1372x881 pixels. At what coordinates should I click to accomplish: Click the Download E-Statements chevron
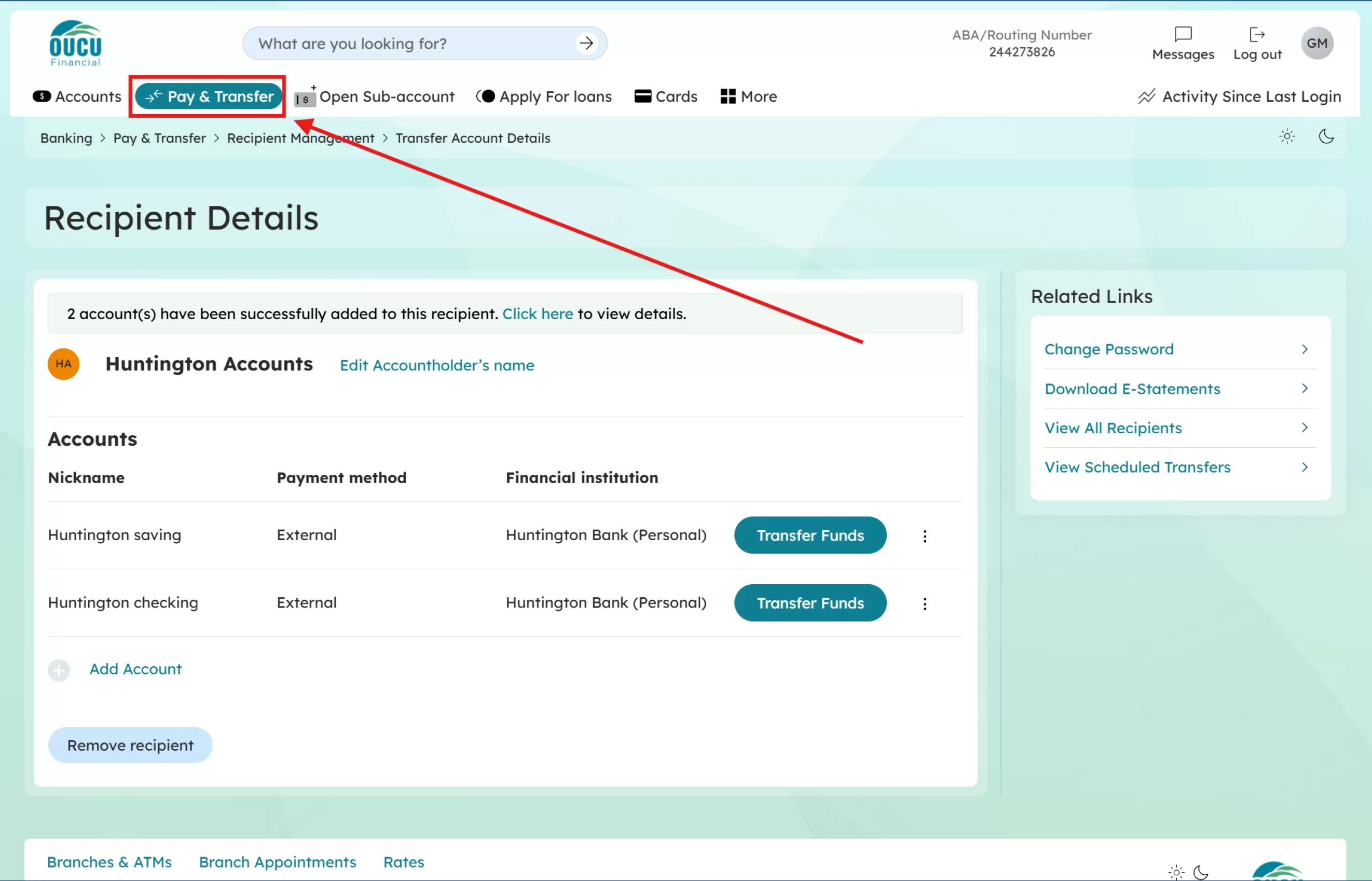point(1305,389)
